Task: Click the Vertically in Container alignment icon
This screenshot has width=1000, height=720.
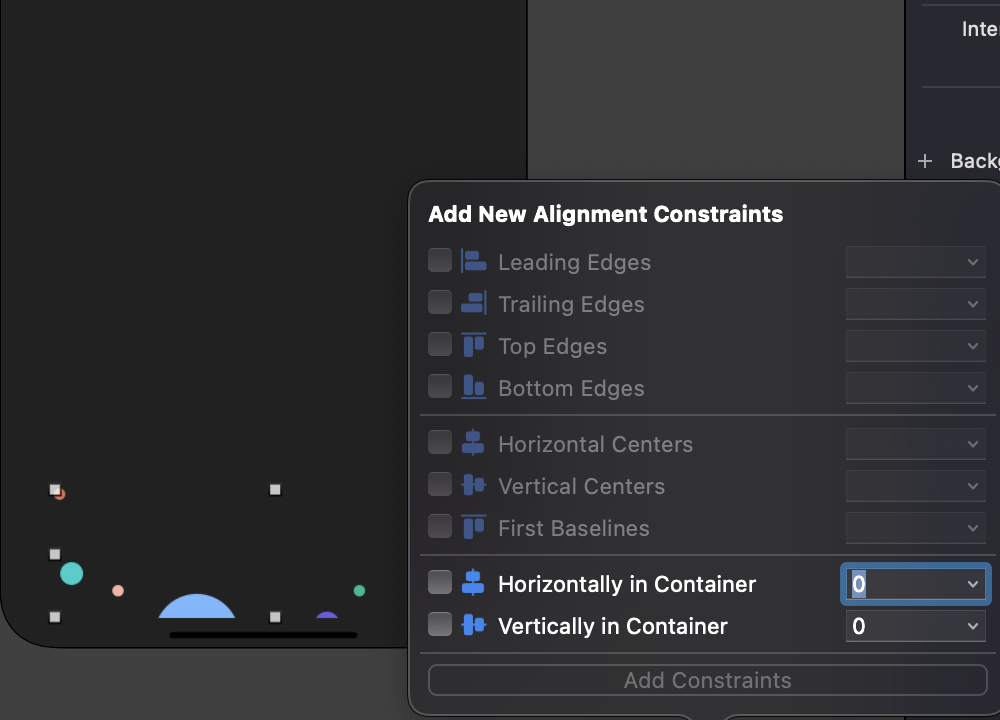Action: coord(472,625)
